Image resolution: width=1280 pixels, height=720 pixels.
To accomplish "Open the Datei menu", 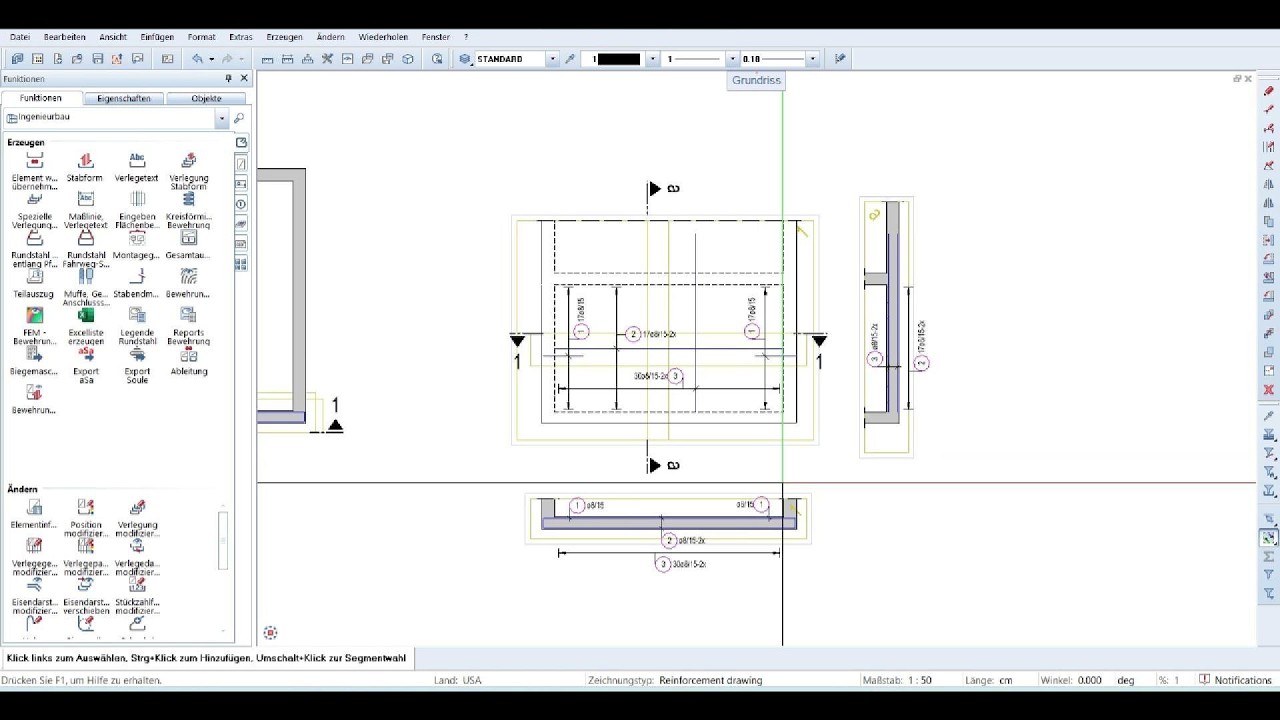I will (20, 37).
